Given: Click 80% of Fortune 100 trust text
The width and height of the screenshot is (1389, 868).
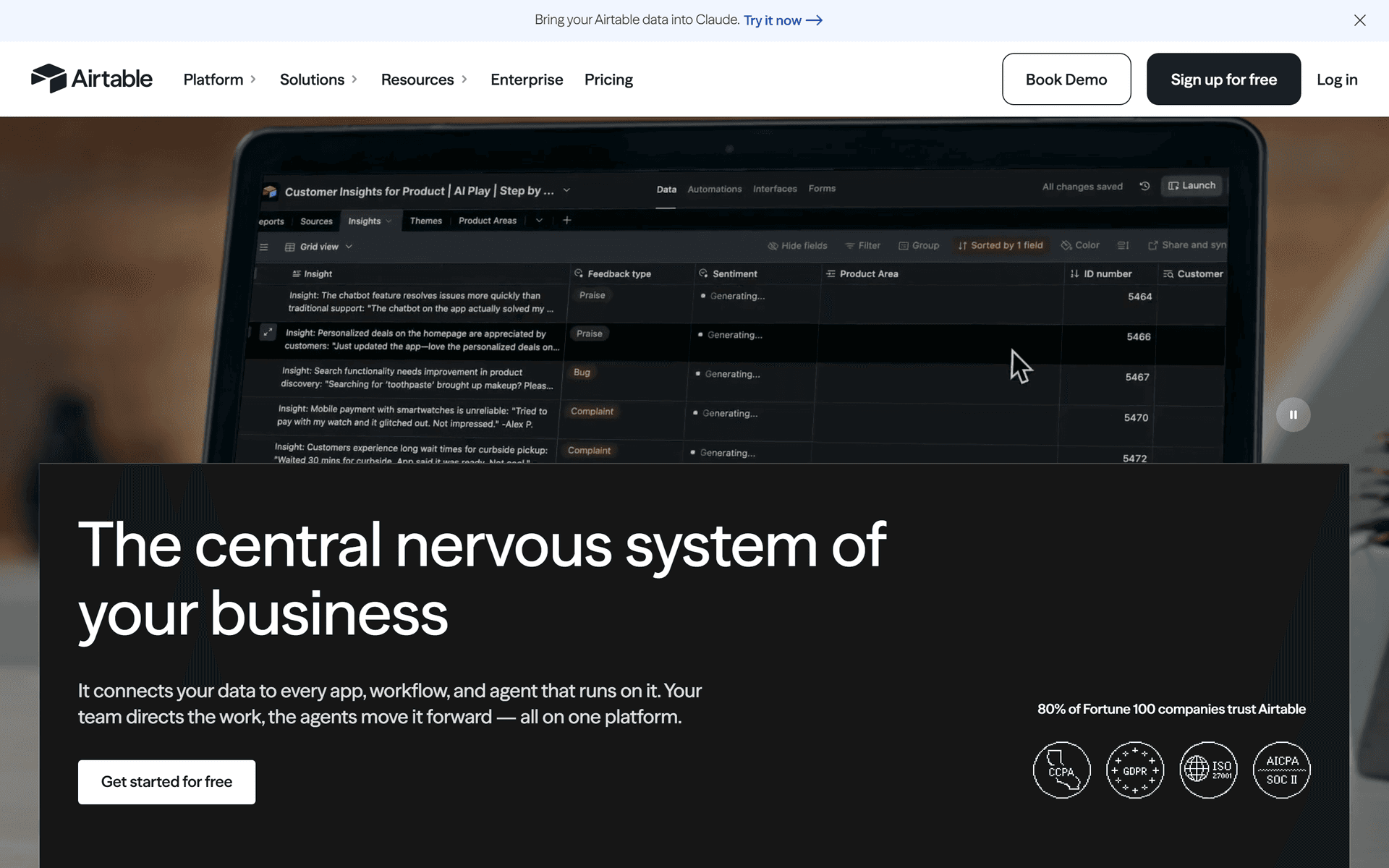Looking at the screenshot, I should pos(1171,709).
